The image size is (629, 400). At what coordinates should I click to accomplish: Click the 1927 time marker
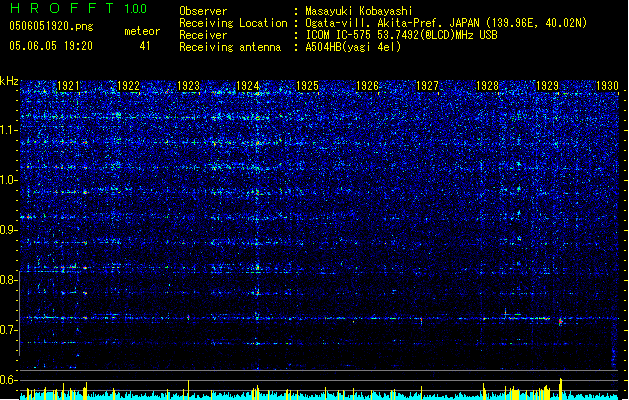pyautogui.click(x=427, y=86)
